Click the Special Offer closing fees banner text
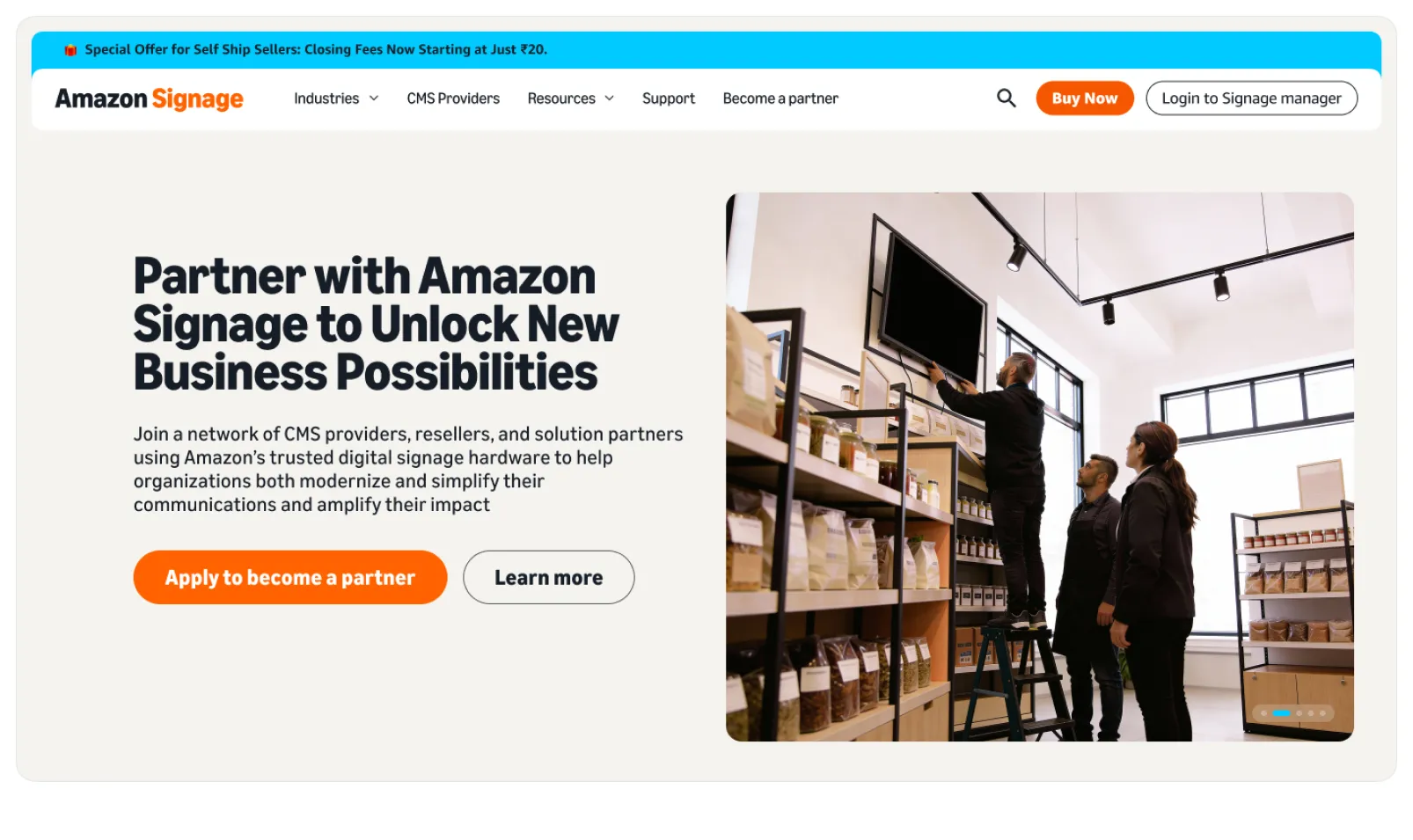The width and height of the screenshot is (1413, 840). [x=316, y=49]
